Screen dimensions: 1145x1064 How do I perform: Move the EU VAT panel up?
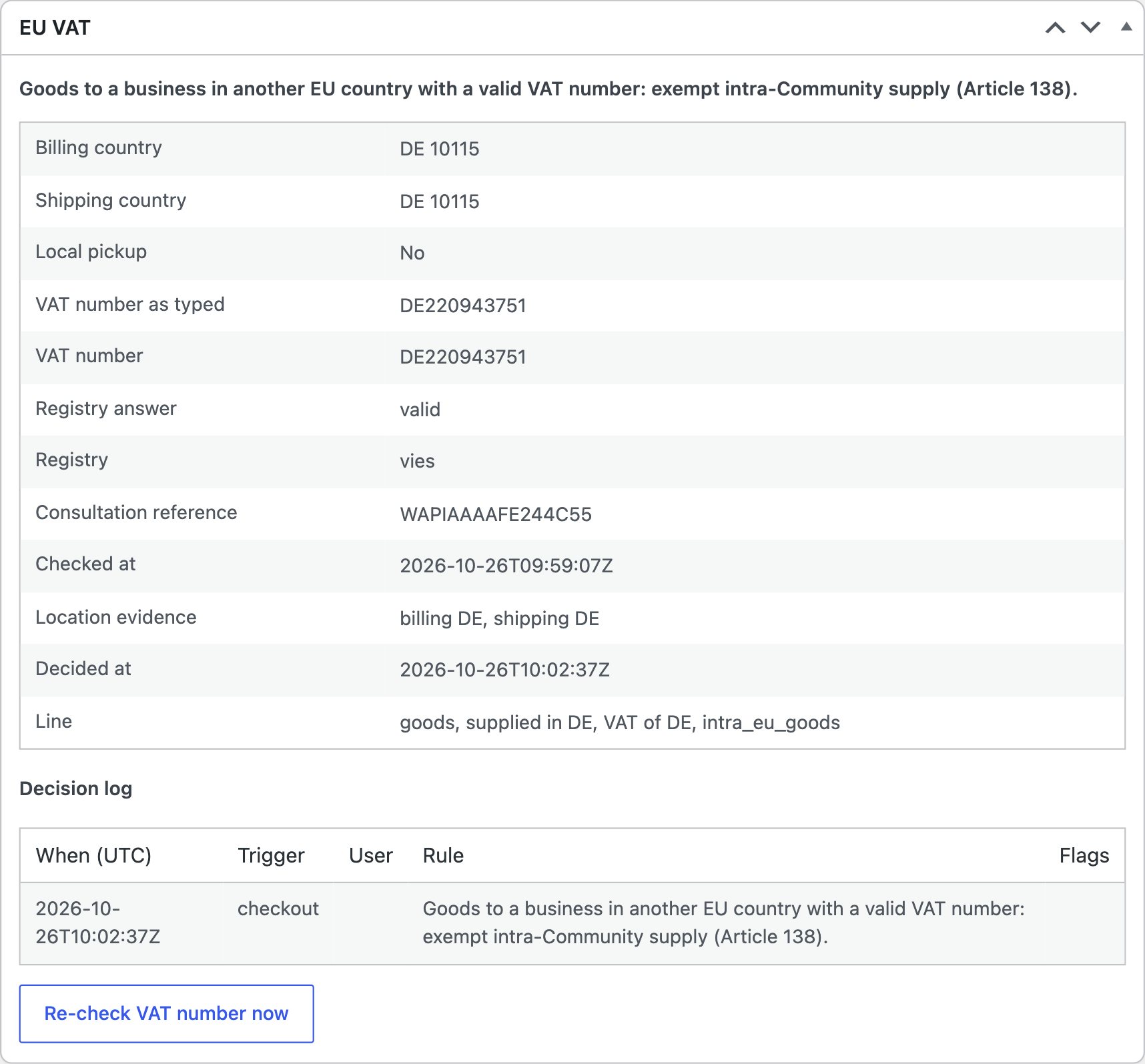[1055, 27]
